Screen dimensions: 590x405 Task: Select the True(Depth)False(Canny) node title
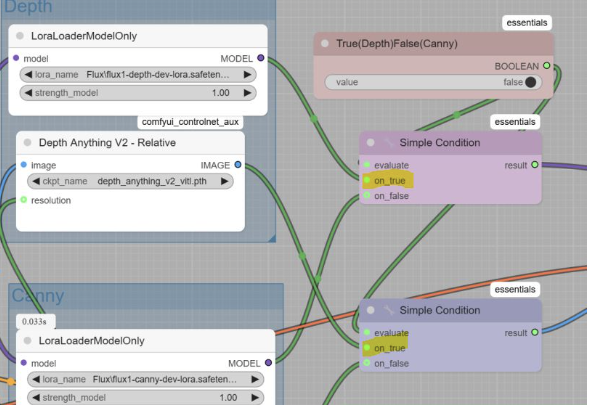point(397,43)
